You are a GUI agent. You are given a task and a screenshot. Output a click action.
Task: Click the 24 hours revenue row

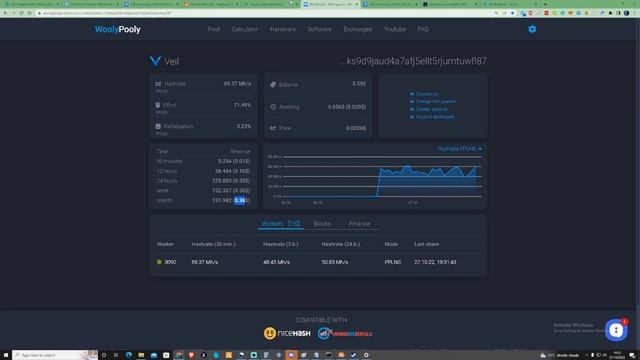tap(203, 181)
